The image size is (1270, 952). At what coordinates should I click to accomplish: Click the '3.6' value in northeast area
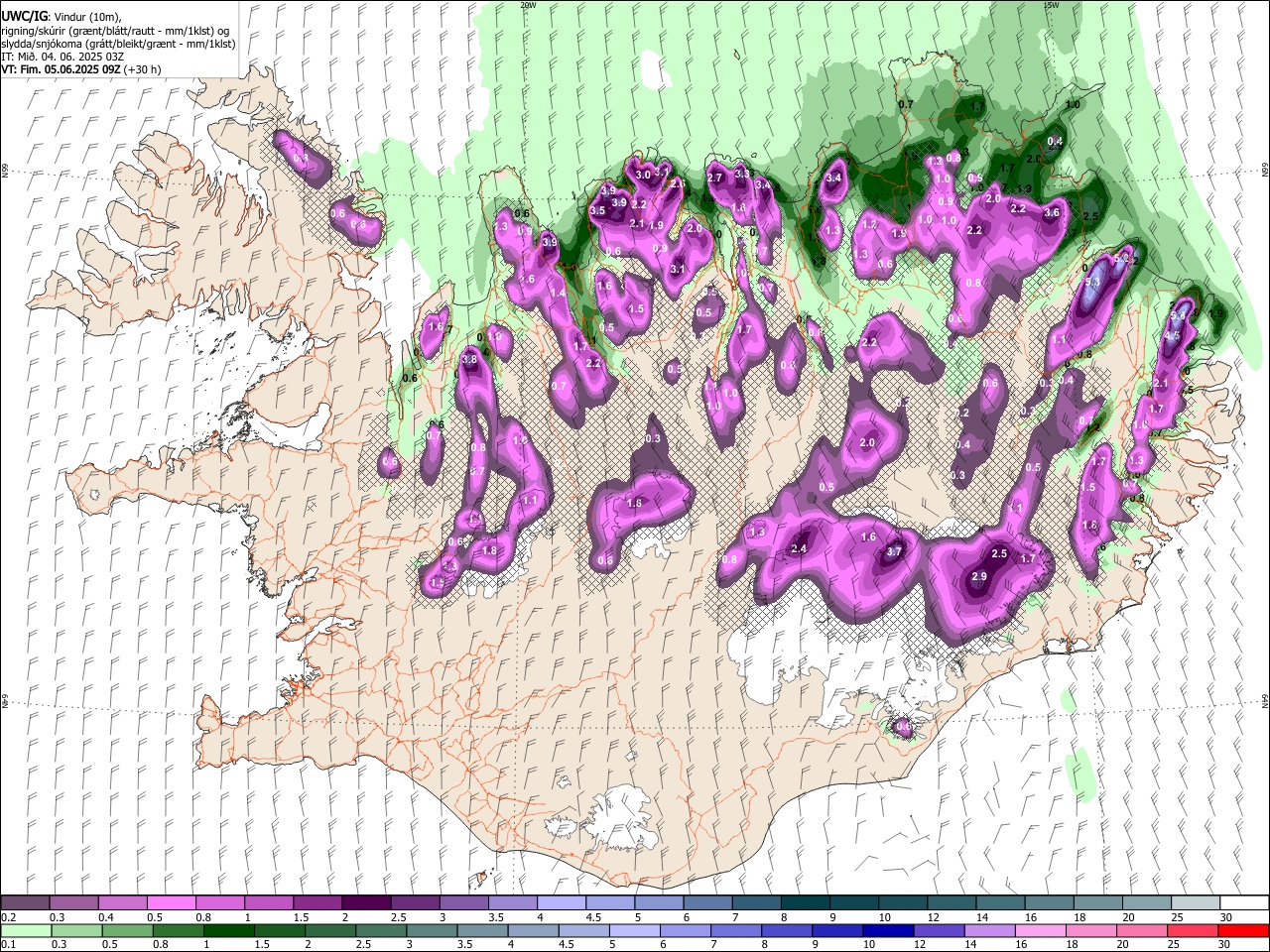pos(1052,212)
